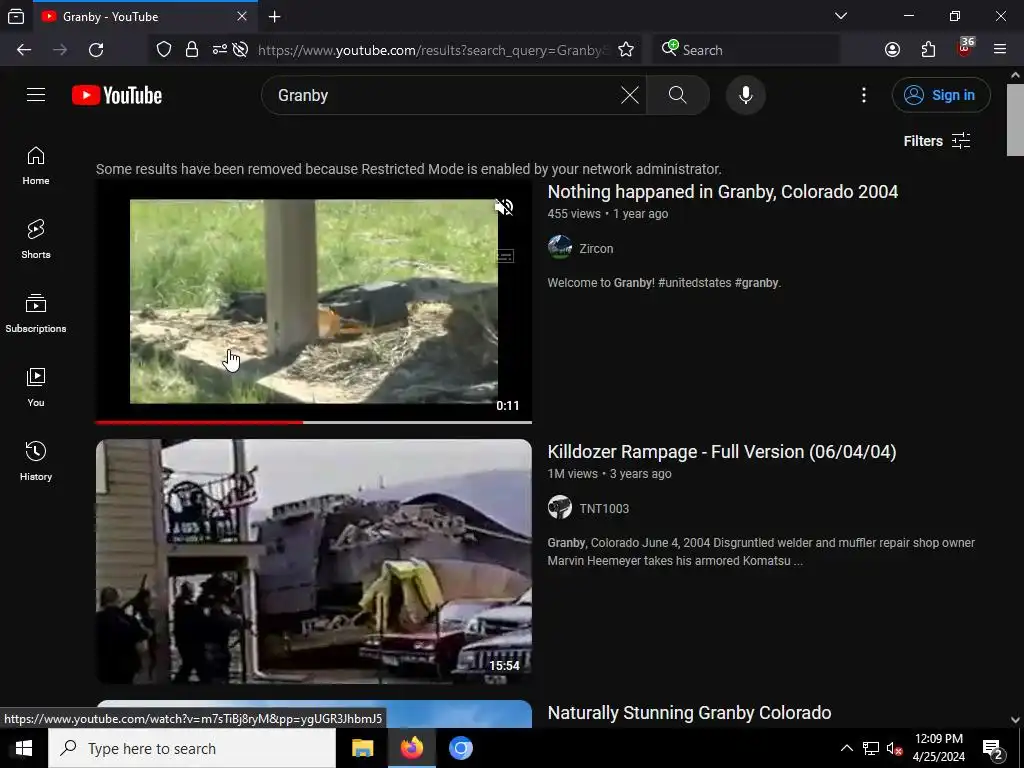This screenshot has width=1024, height=768.
Task: Start voice search with the microphone
Action: point(745,95)
